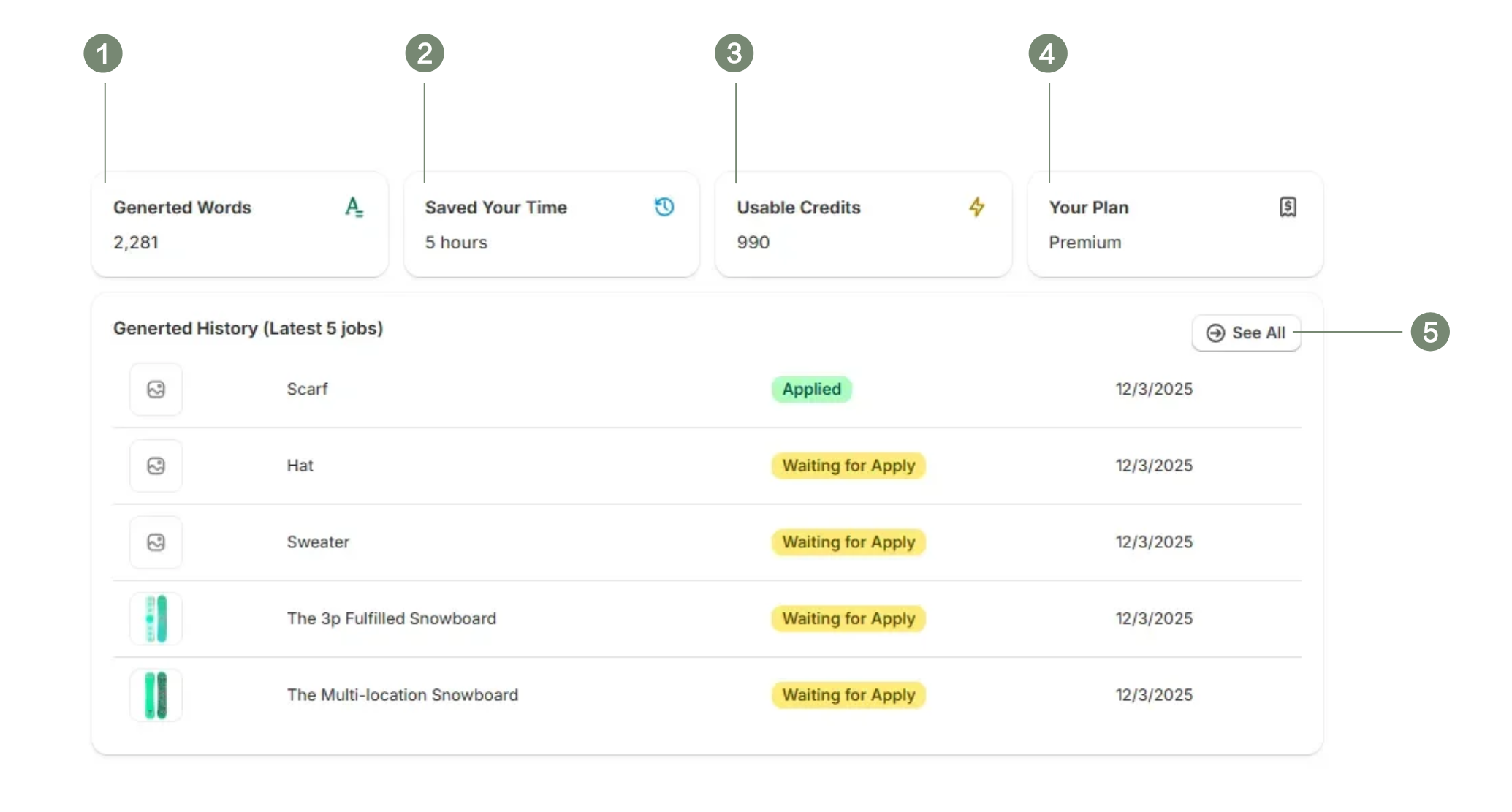Click the Hat Waiting for Apply badge
This screenshot has height=812, width=1512.
(x=848, y=466)
